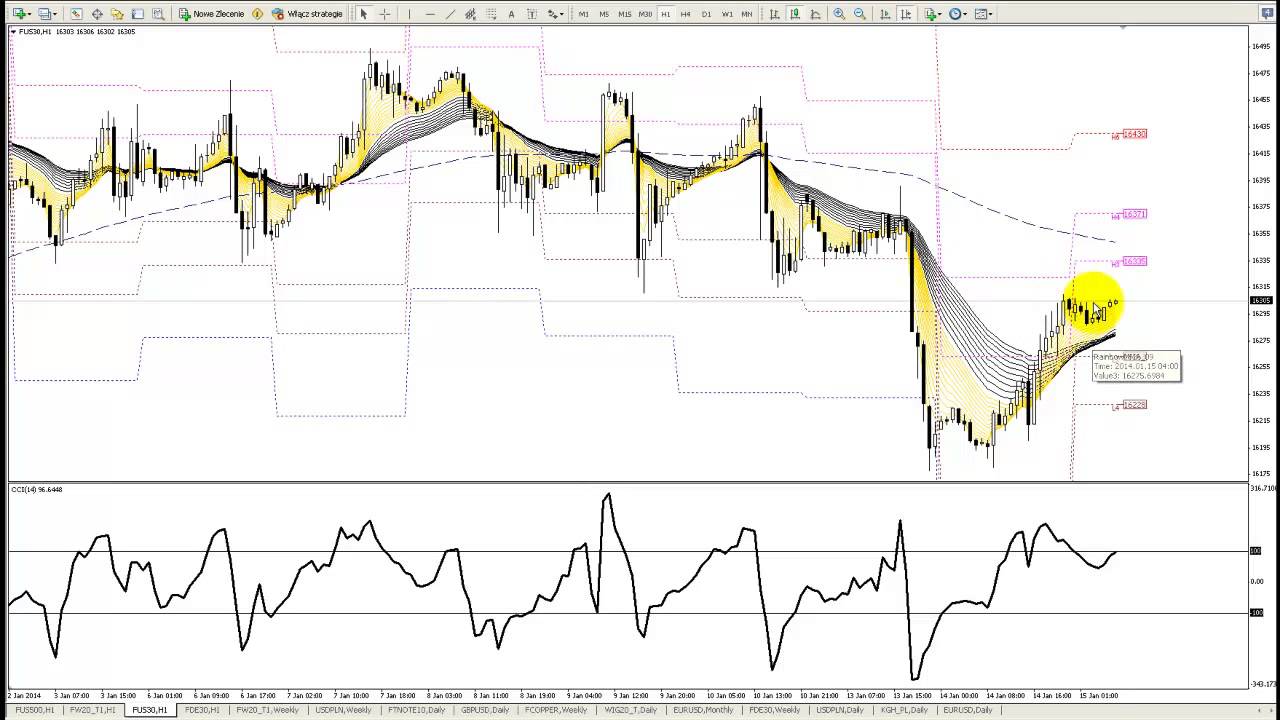1280x720 pixels.
Task: Click the 16371 pink pivot level label
Action: pos(1134,214)
